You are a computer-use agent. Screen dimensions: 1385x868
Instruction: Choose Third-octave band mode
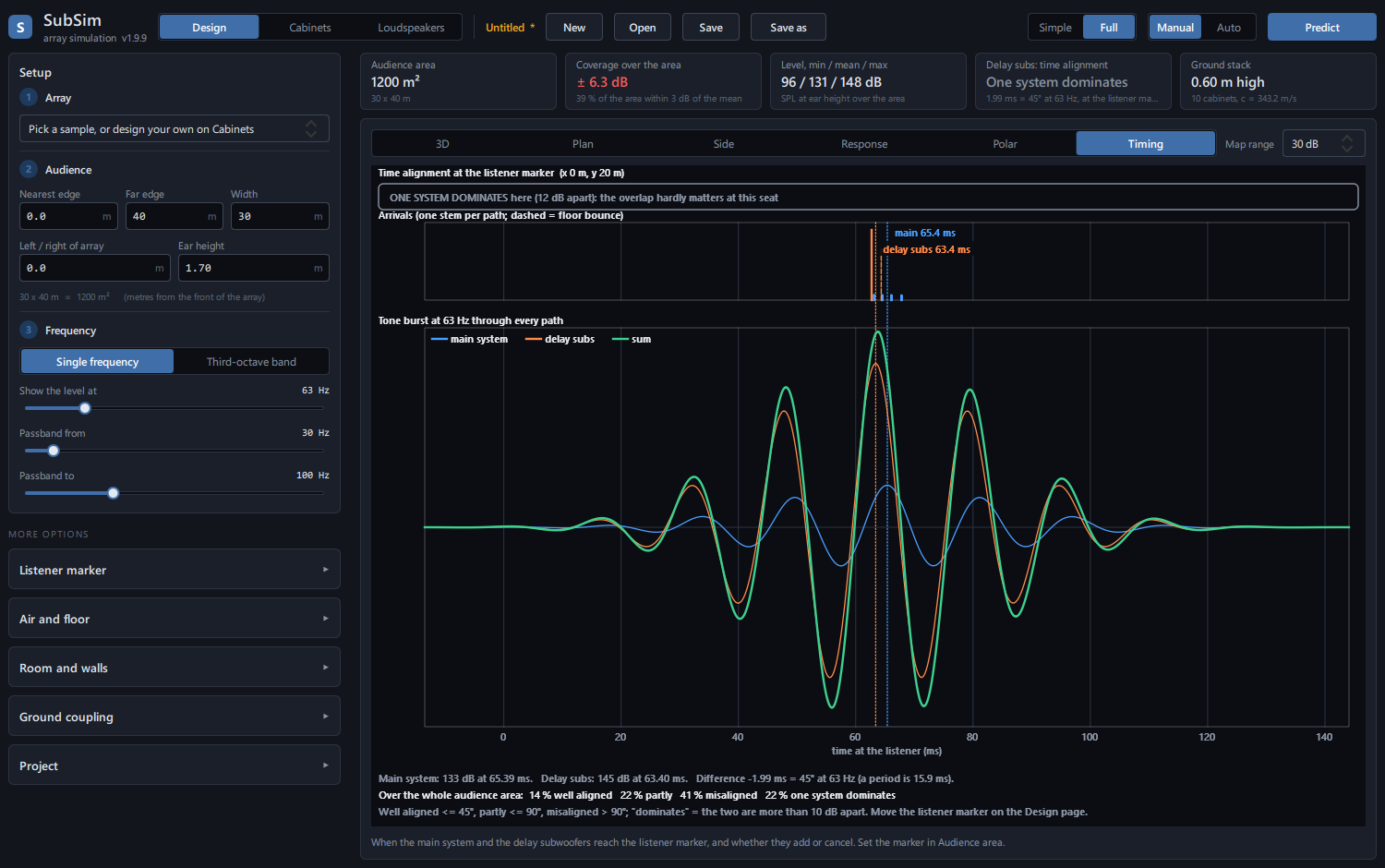pos(251,361)
